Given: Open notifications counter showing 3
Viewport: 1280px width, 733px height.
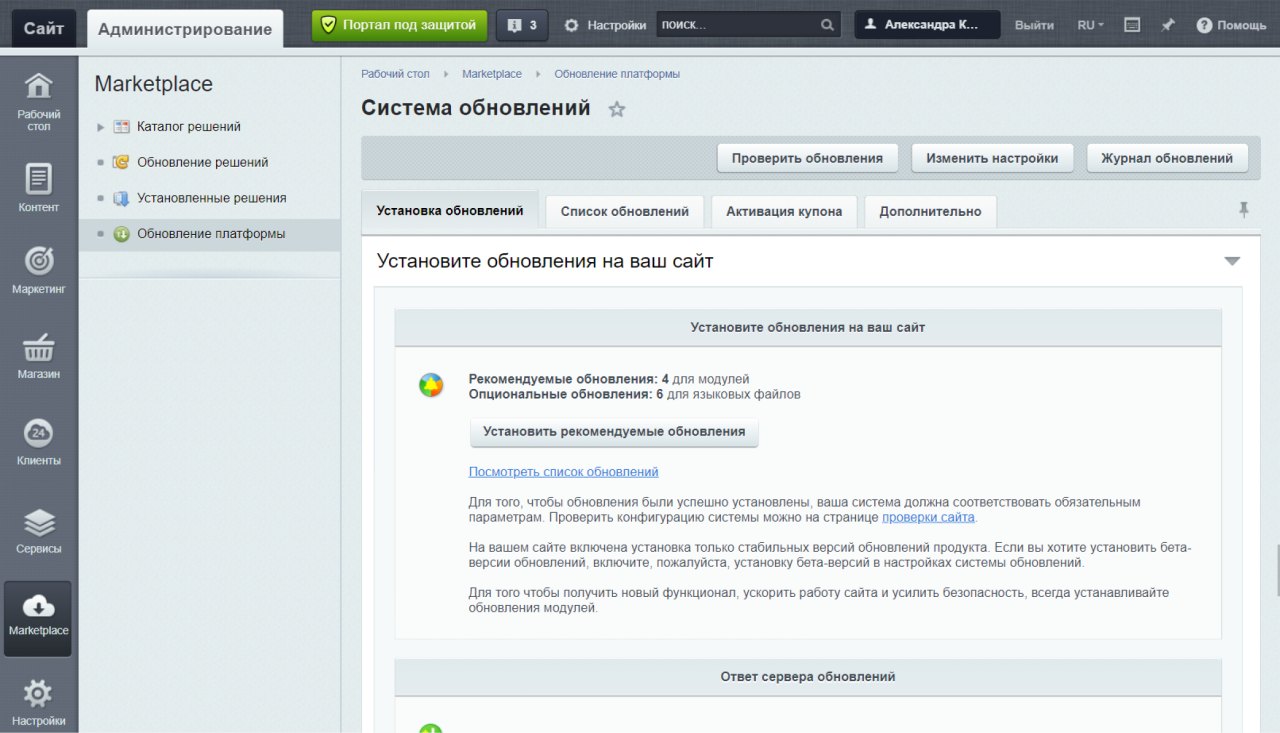Looking at the screenshot, I should tap(522, 25).
